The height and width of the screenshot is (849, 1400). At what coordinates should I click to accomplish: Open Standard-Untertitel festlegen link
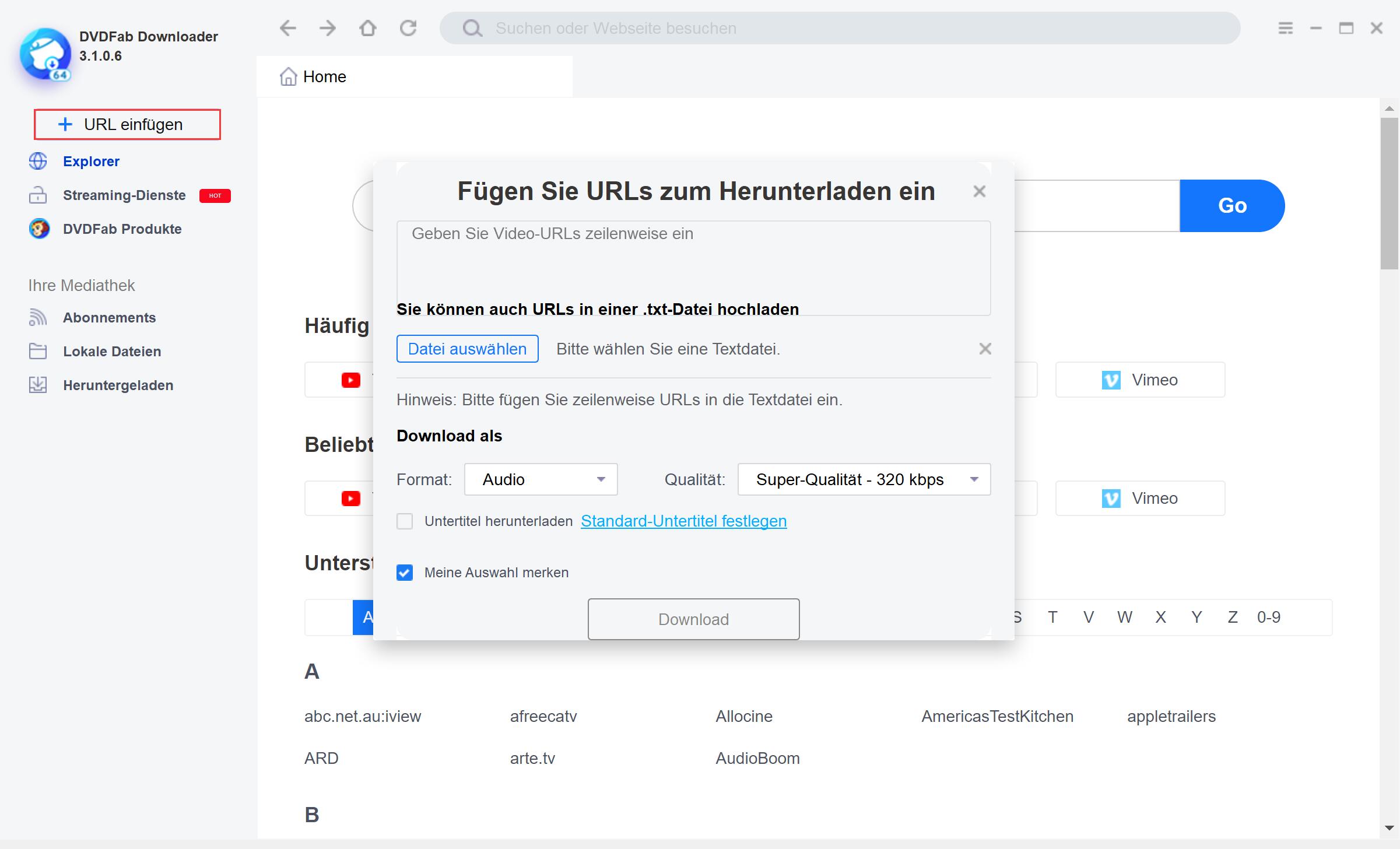(x=684, y=521)
